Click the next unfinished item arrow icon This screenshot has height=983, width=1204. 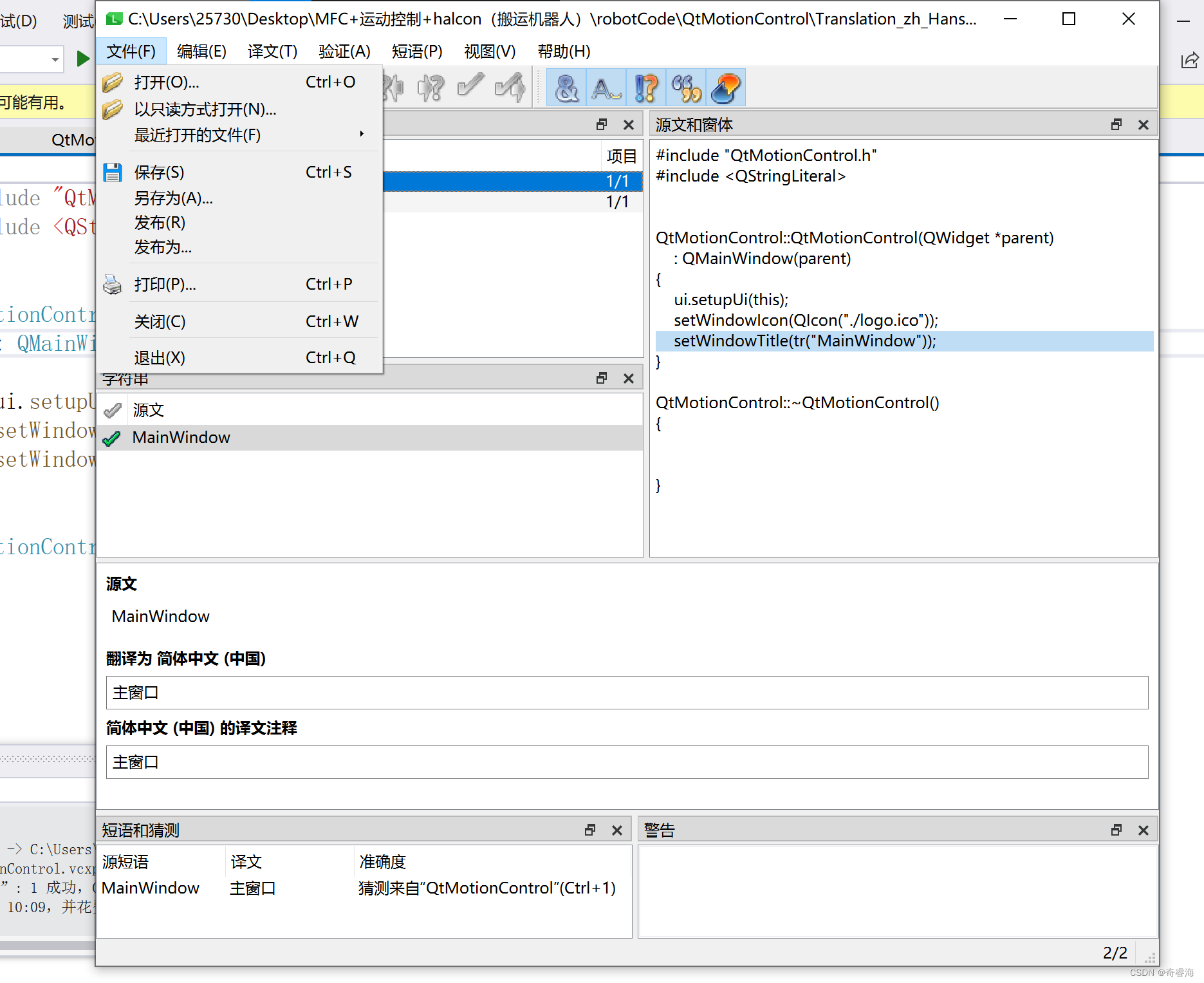[431, 88]
